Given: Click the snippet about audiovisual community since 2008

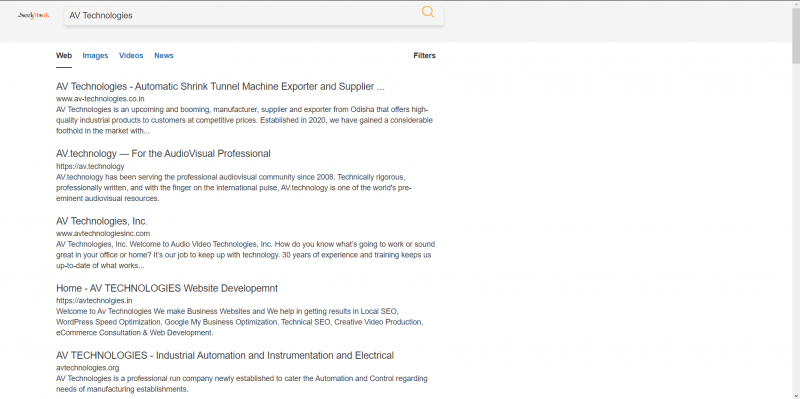Looking at the screenshot, I should click(x=234, y=188).
